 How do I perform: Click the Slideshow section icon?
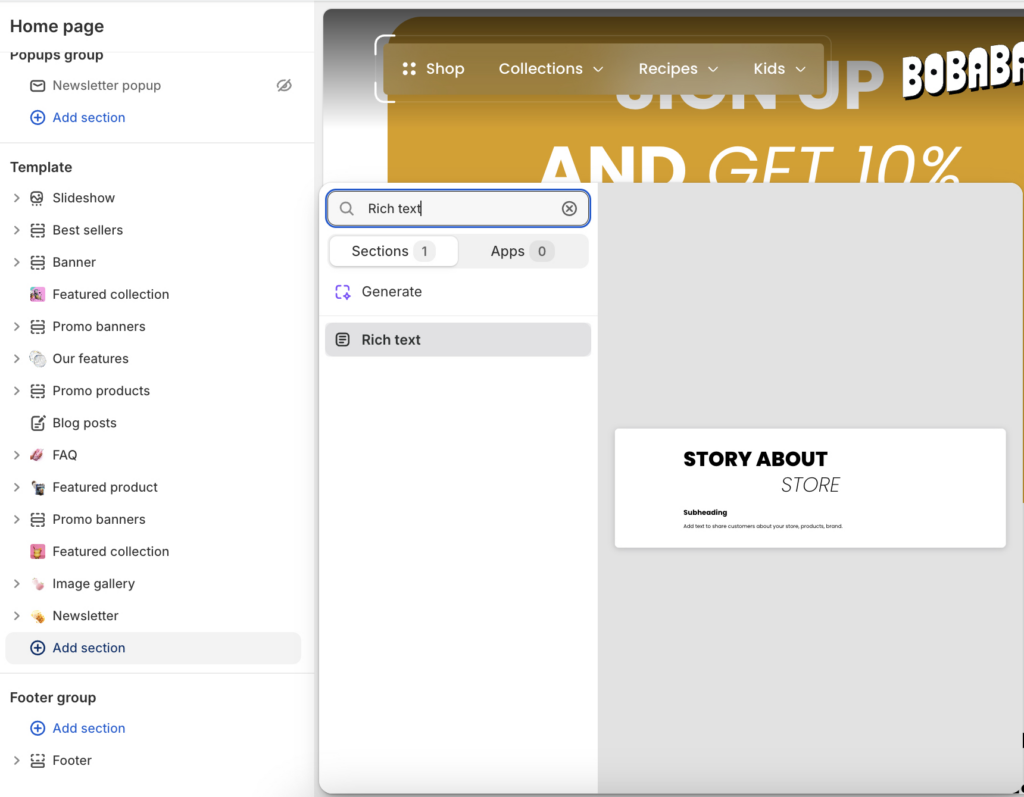(38, 198)
